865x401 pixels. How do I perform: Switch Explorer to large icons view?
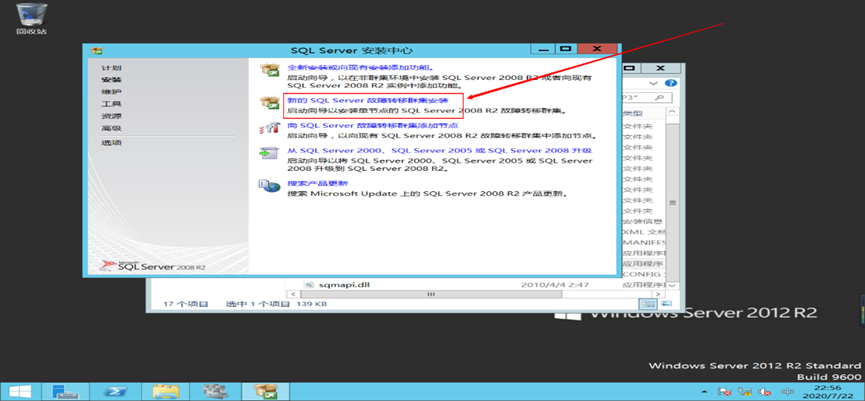666,304
